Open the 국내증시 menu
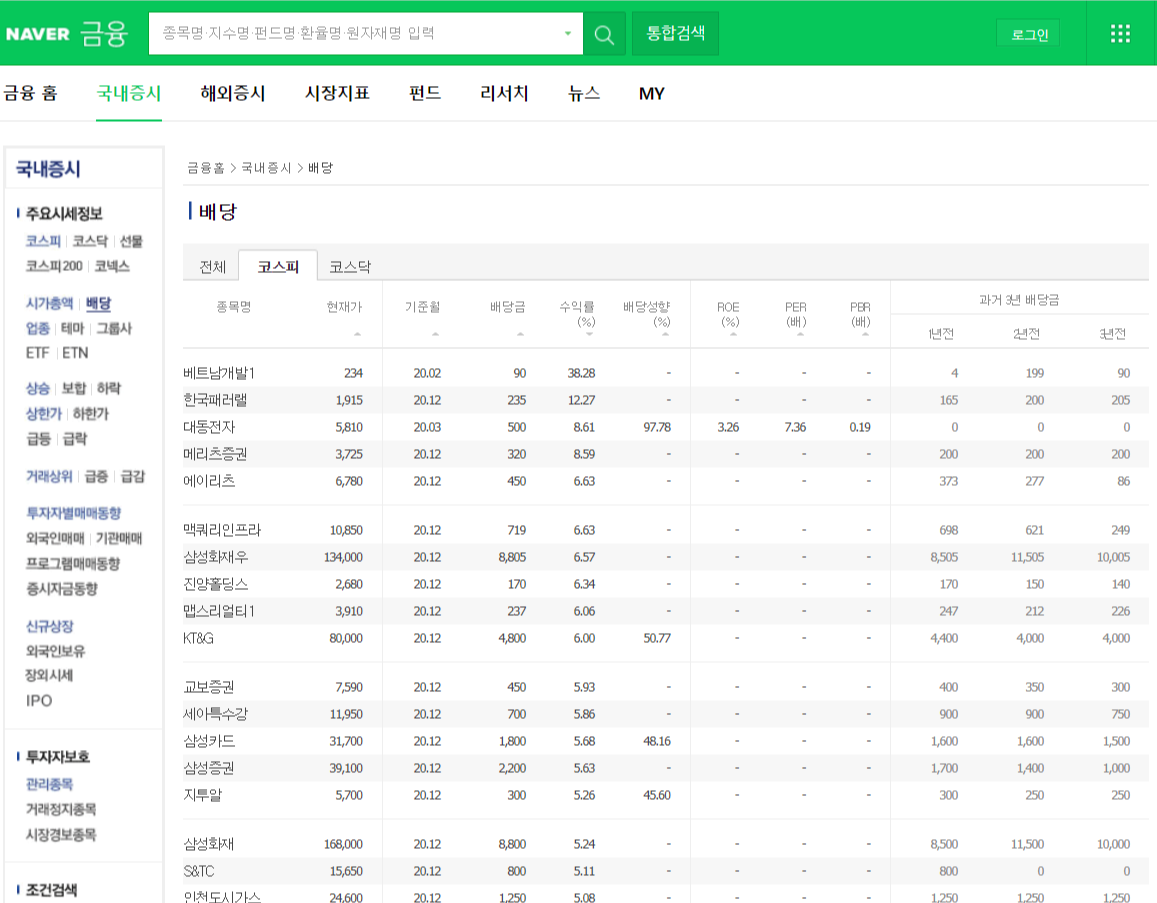This screenshot has height=903, width=1157. coord(129,93)
